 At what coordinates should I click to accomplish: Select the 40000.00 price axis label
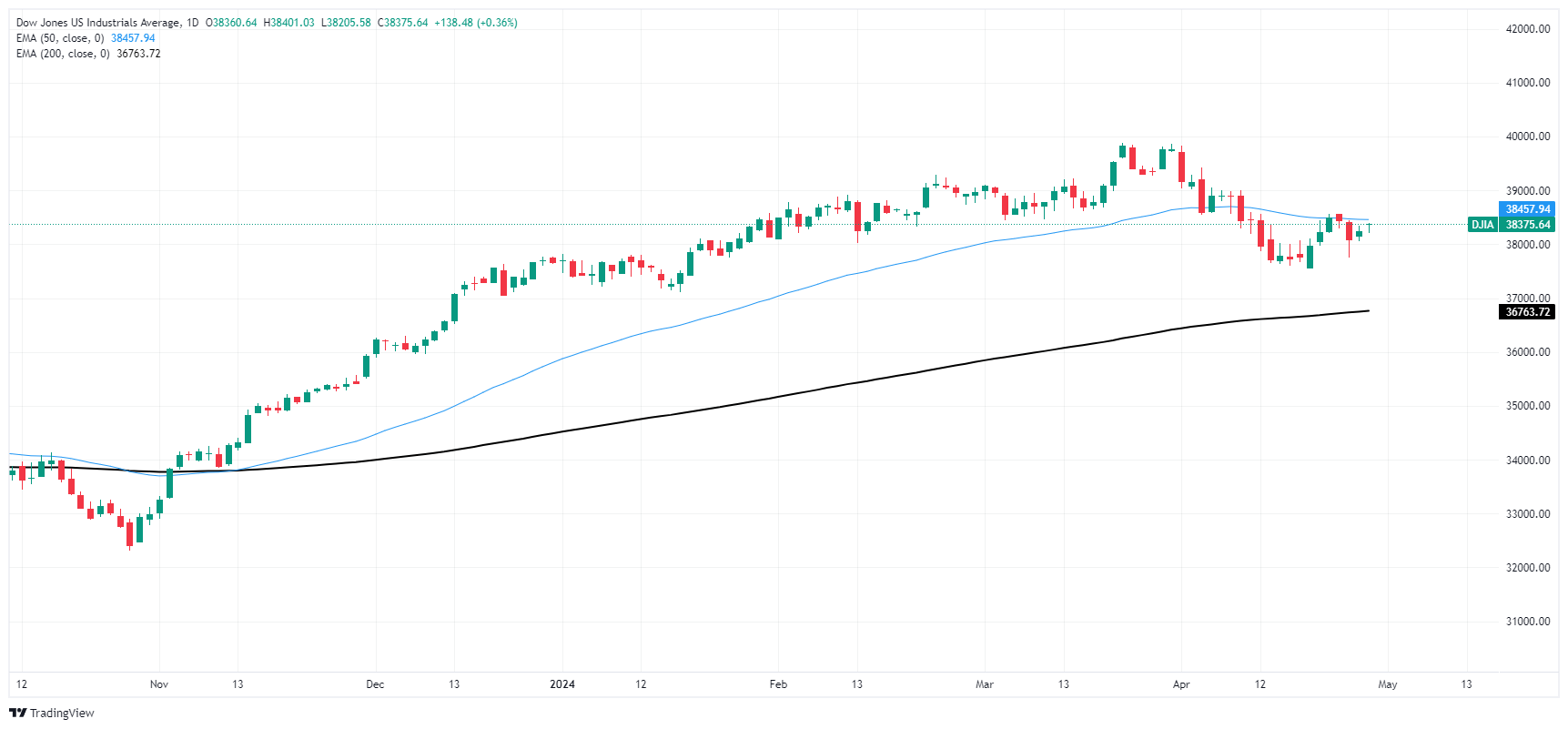pos(1528,137)
